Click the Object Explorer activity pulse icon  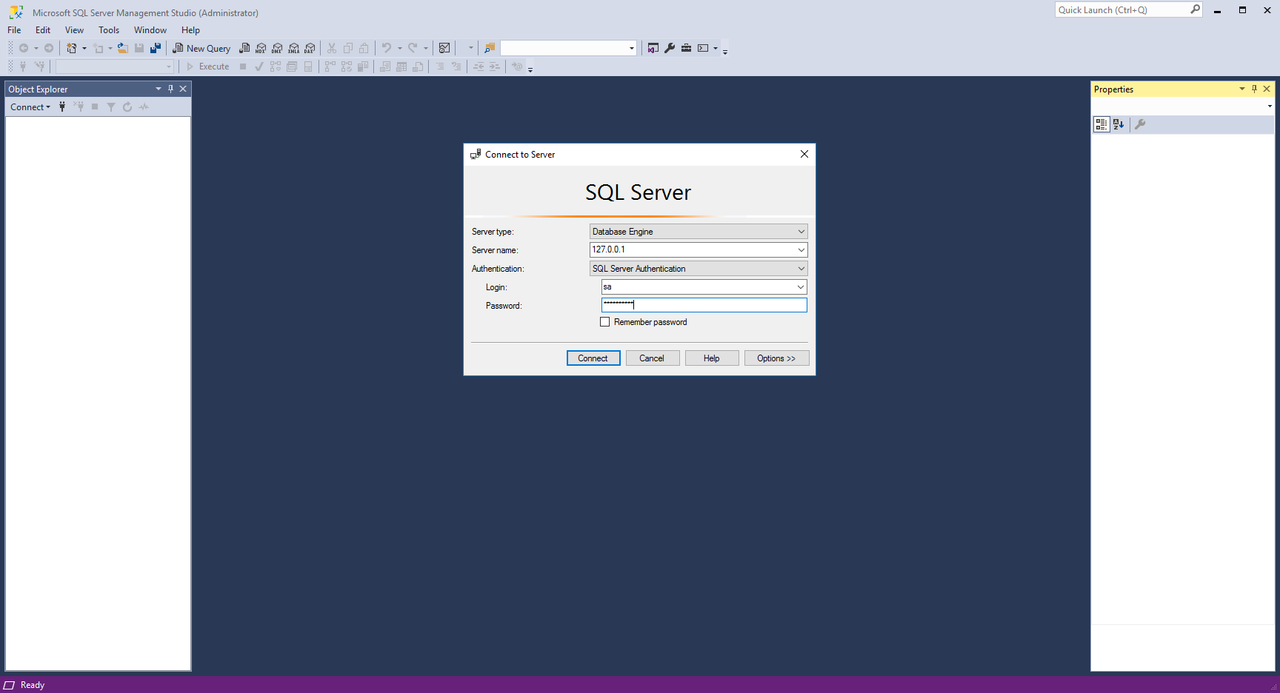(144, 107)
